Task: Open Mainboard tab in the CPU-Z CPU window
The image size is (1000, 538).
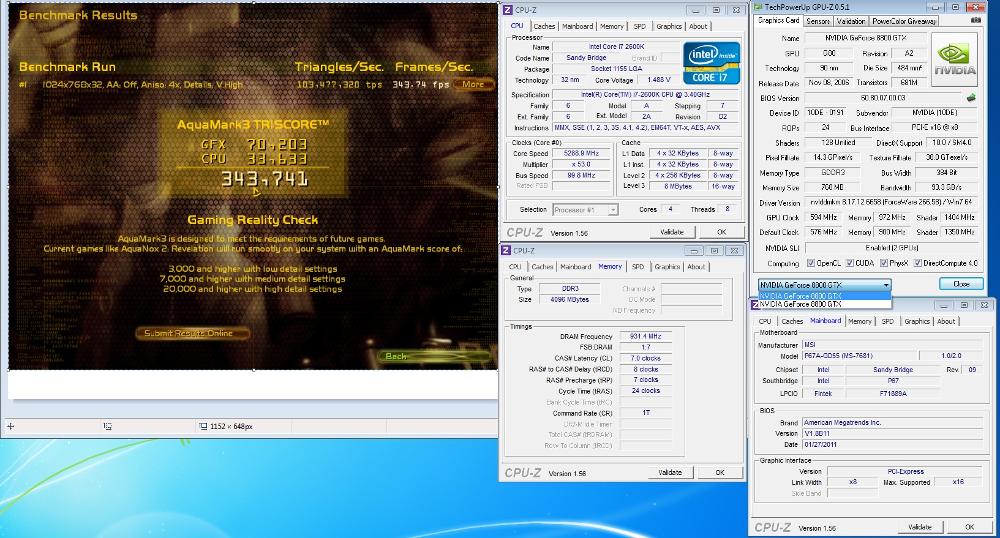Action: [578, 26]
